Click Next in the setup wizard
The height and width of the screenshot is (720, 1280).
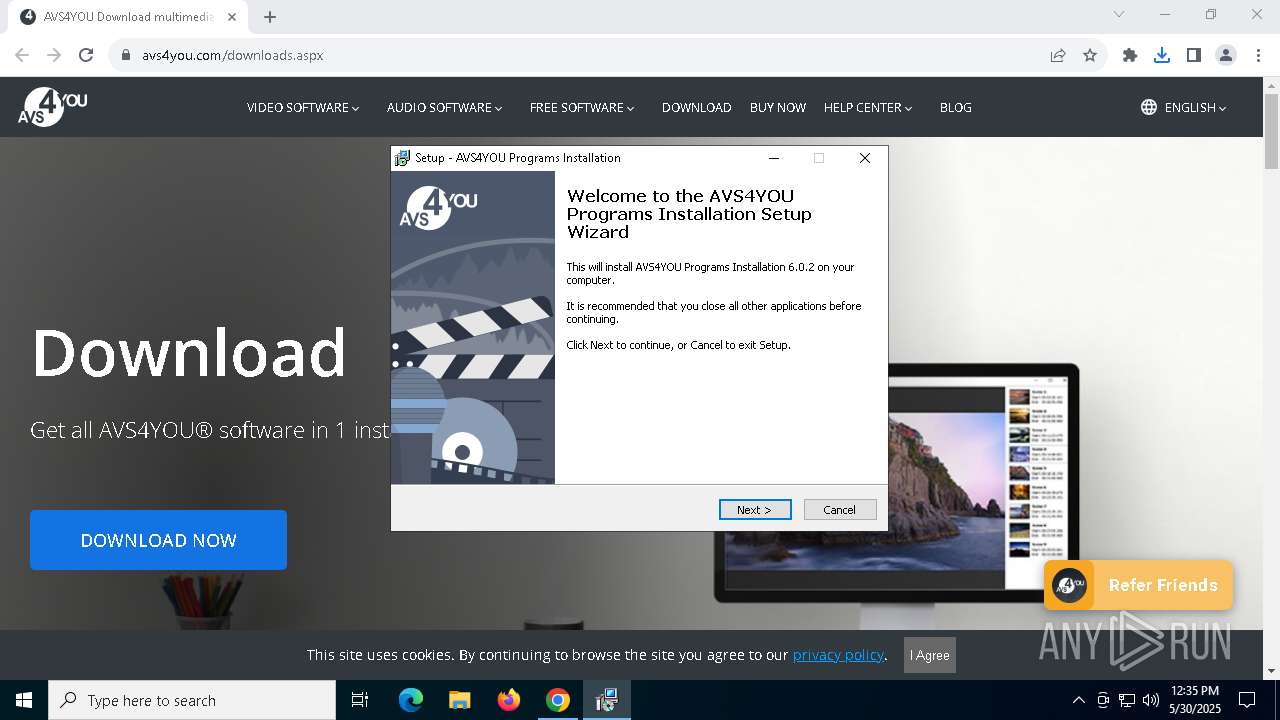tap(755, 510)
